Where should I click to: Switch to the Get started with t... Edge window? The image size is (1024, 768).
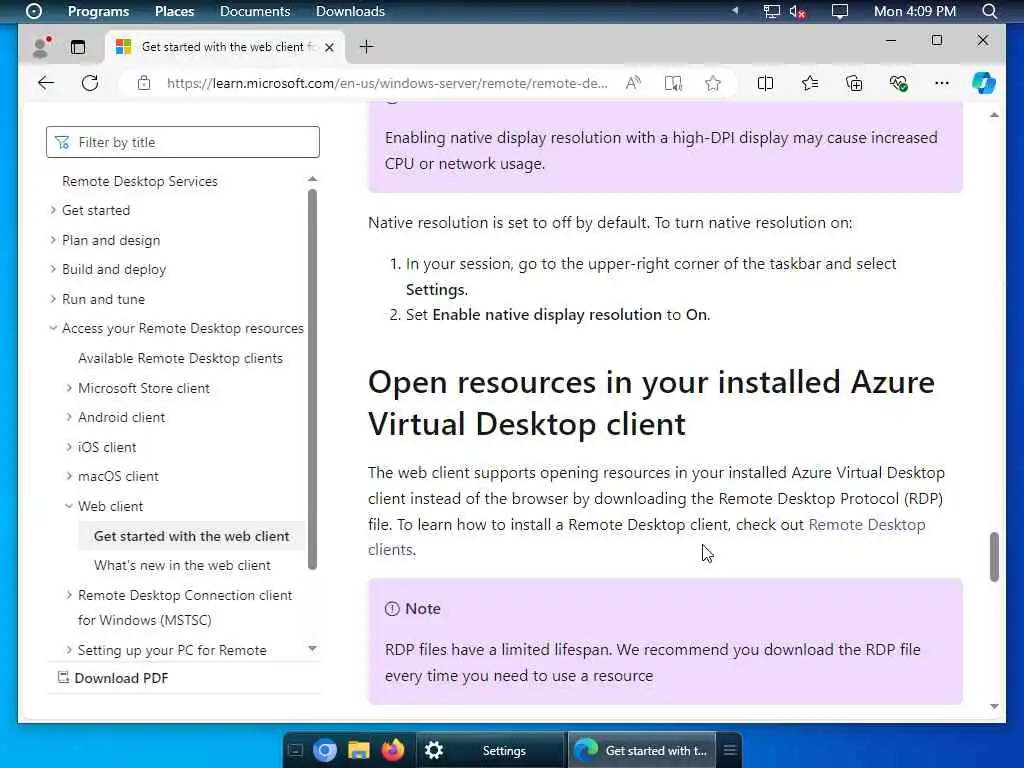(x=642, y=750)
